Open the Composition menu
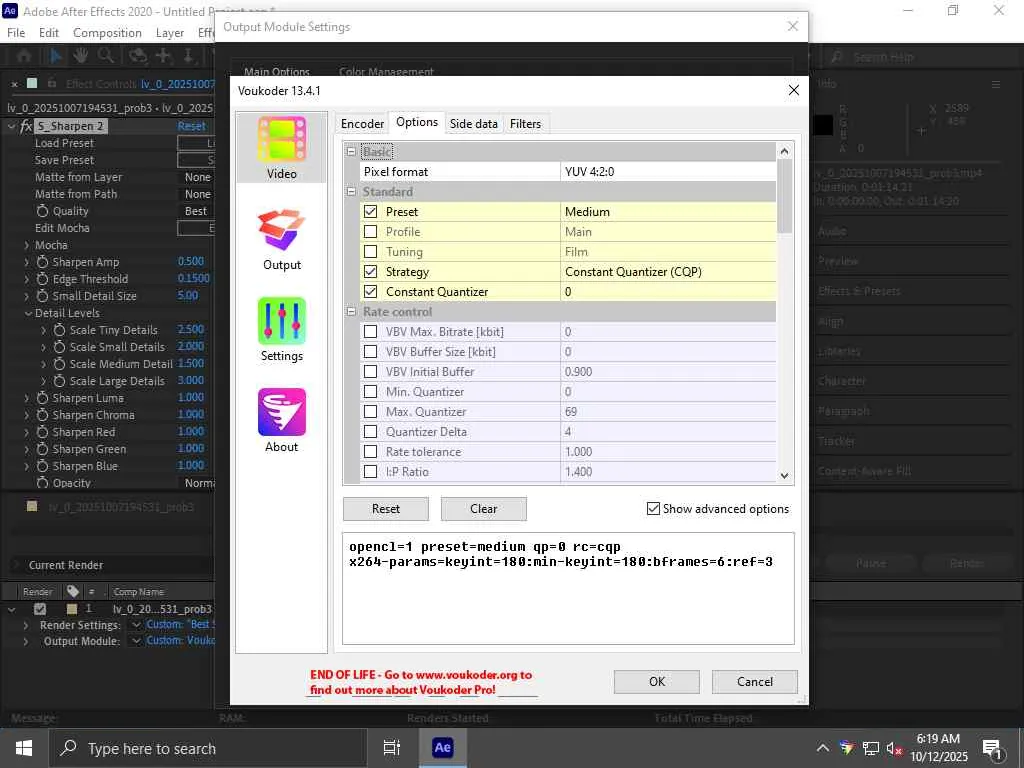The height and width of the screenshot is (768, 1024). pos(107,33)
